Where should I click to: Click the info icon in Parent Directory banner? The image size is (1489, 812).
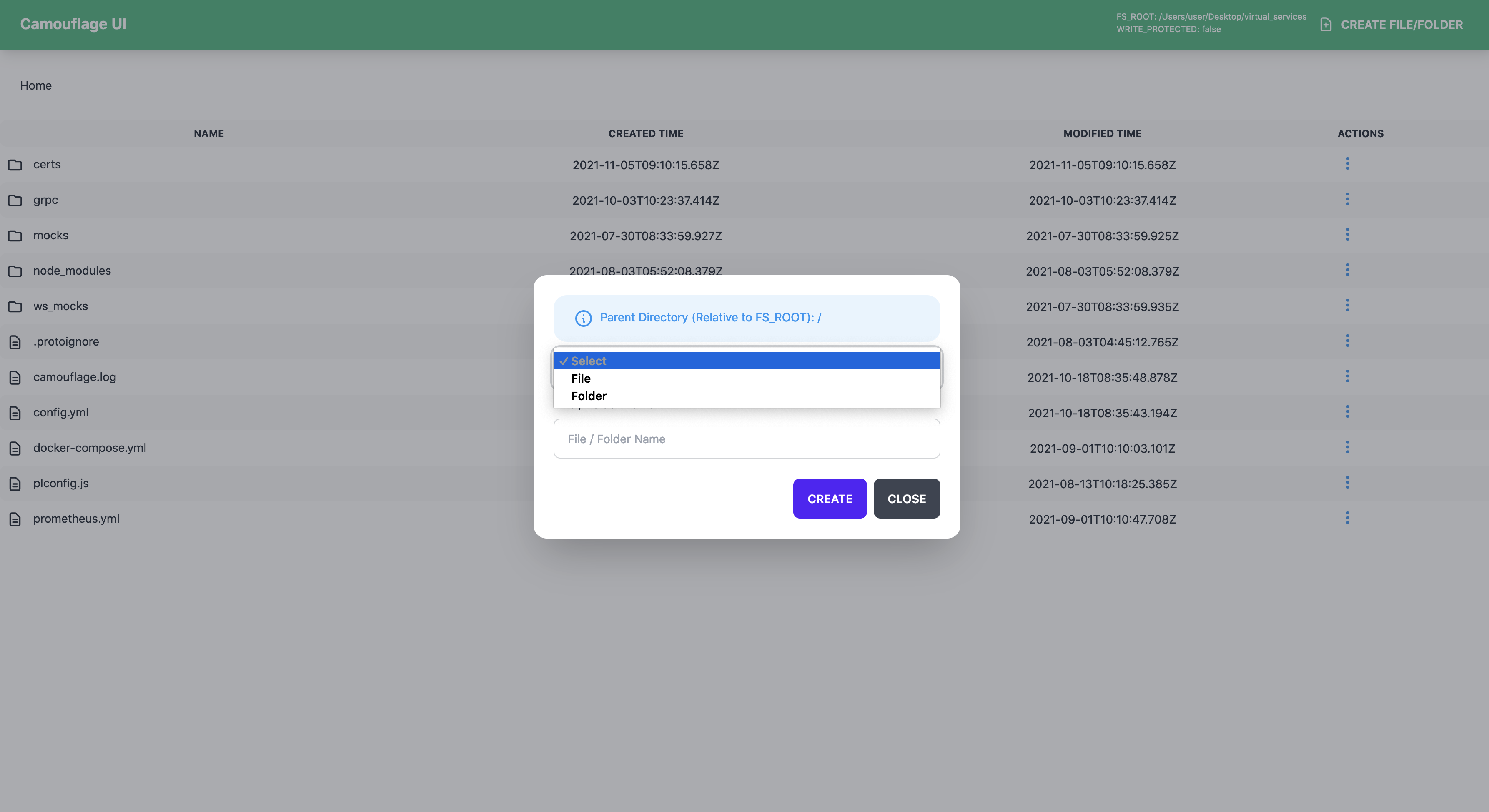583,318
